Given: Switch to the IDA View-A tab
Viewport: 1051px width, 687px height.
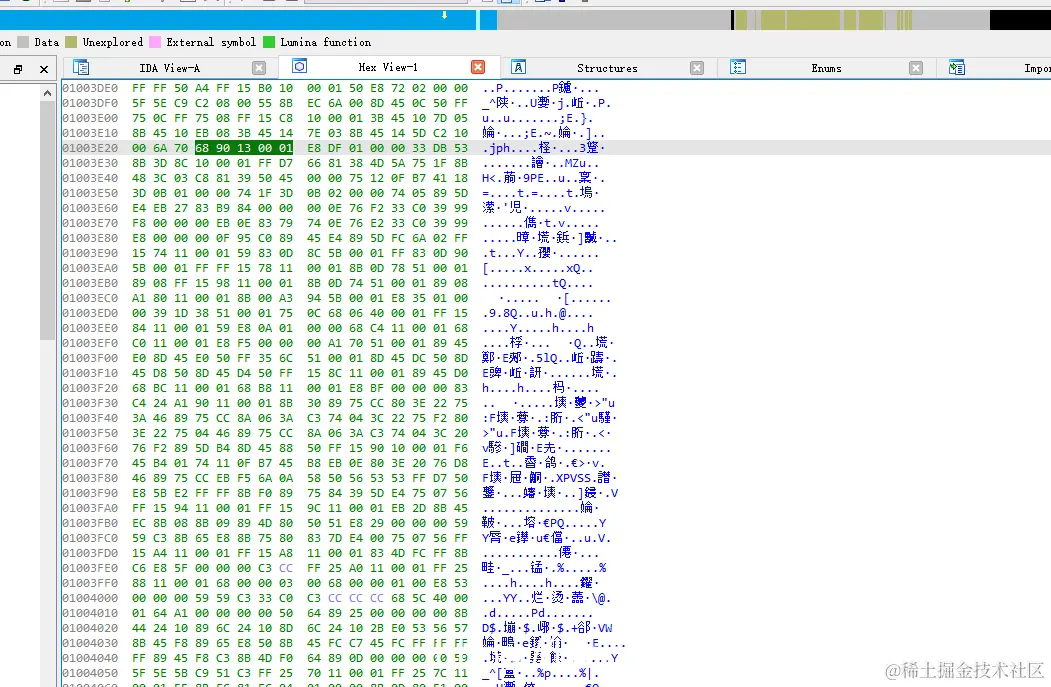Looking at the screenshot, I should point(169,68).
